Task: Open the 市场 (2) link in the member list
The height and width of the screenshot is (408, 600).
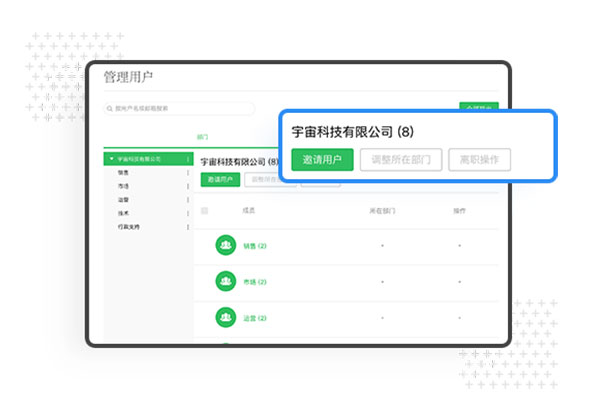Action: coord(254,282)
